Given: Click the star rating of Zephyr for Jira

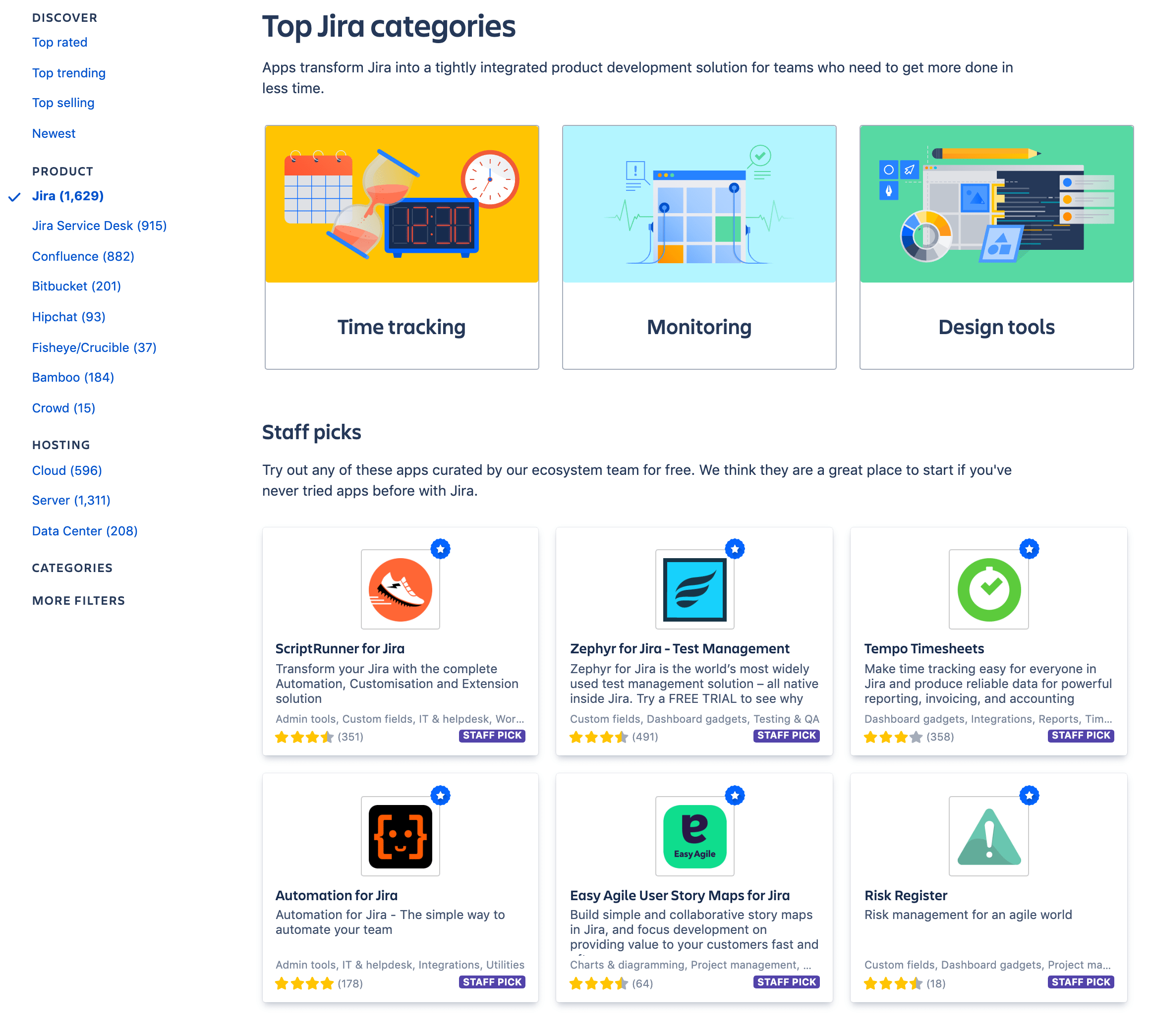Looking at the screenshot, I should (x=599, y=737).
